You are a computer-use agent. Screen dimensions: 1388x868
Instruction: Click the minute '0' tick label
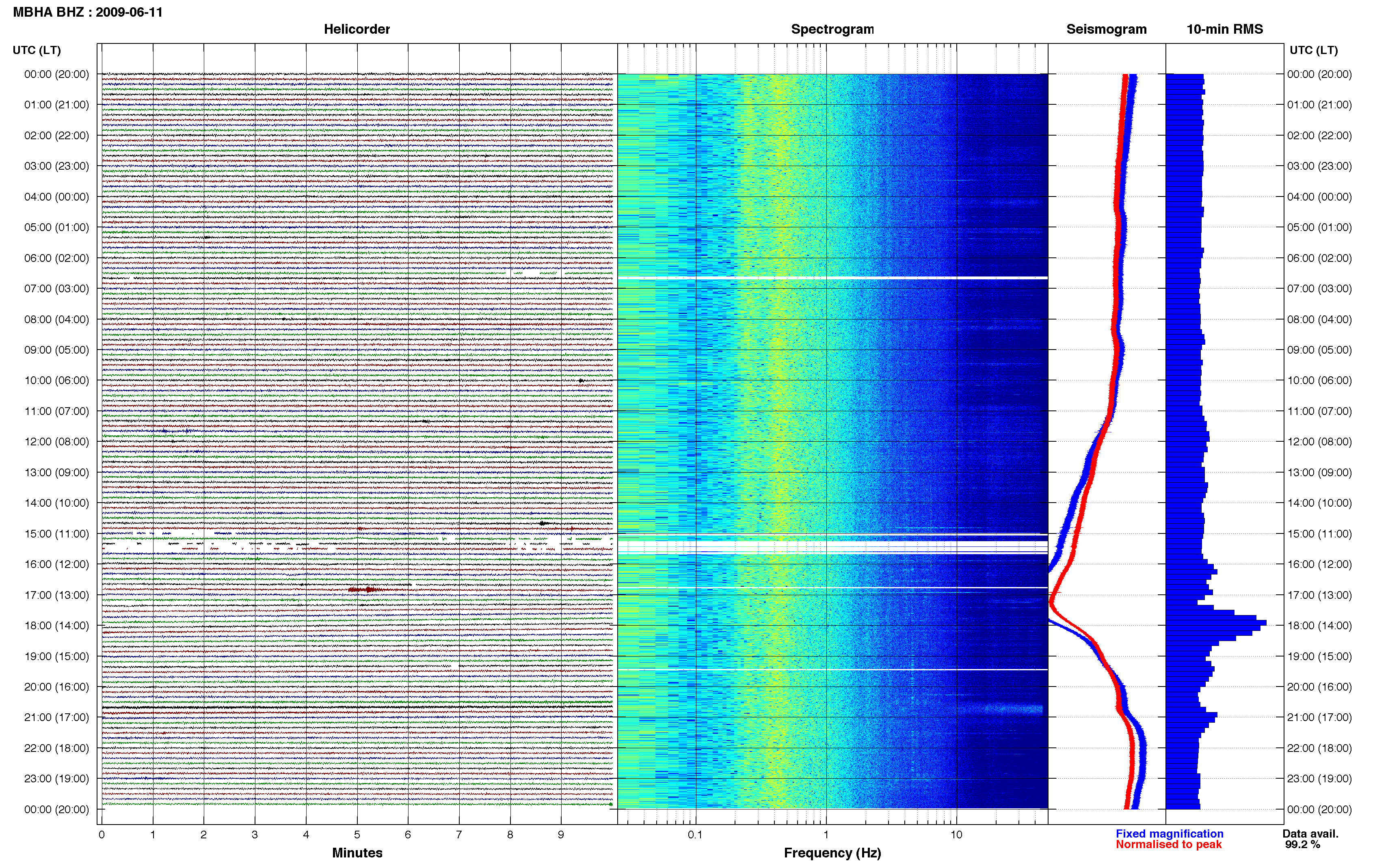(102, 835)
